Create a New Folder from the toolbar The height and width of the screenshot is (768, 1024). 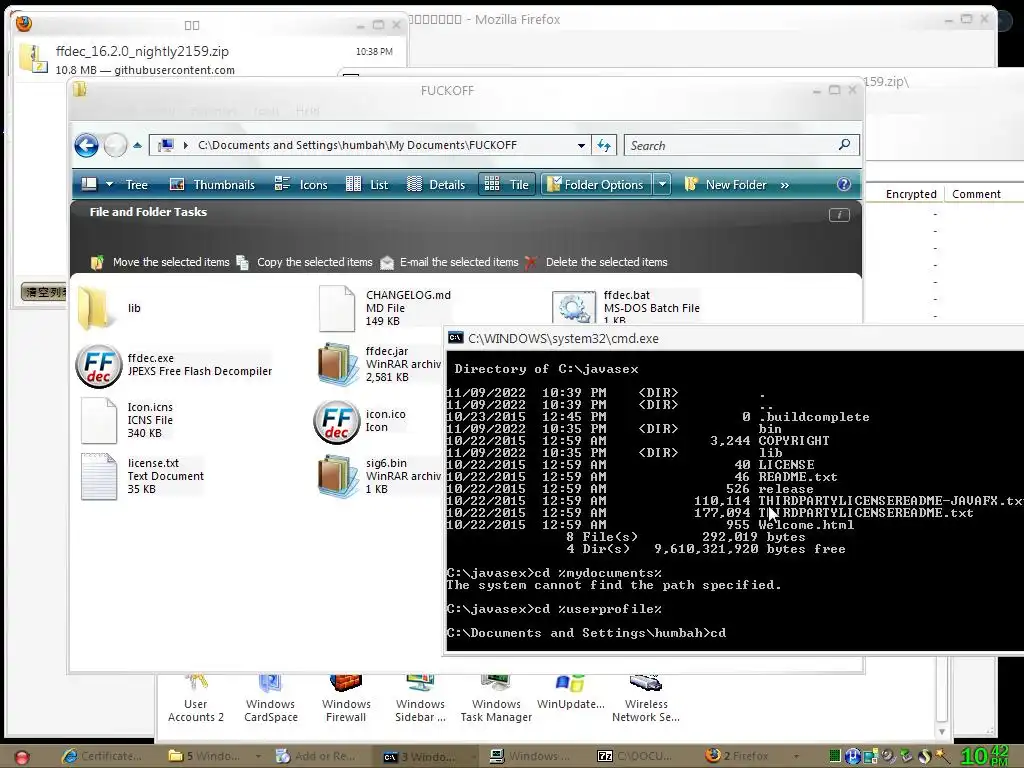click(x=726, y=185)
